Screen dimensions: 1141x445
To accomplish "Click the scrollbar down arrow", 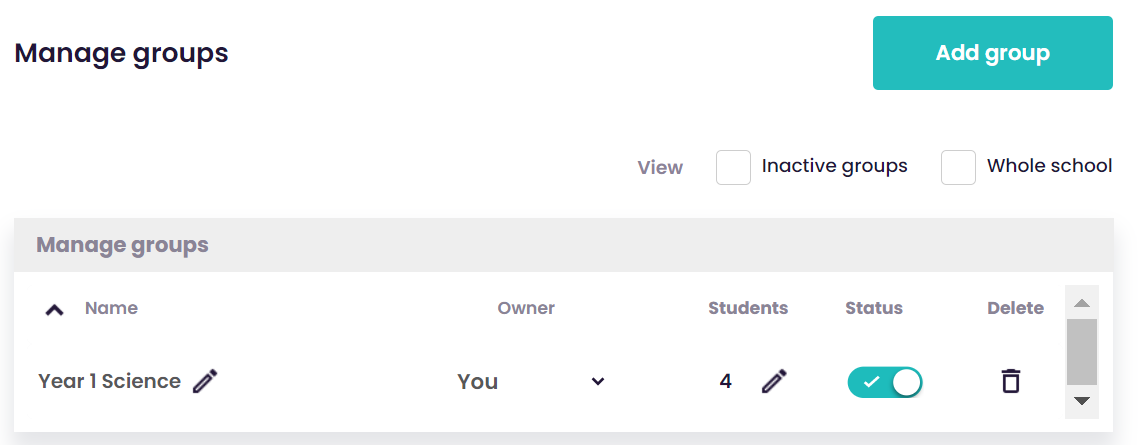I will 1082,401.
